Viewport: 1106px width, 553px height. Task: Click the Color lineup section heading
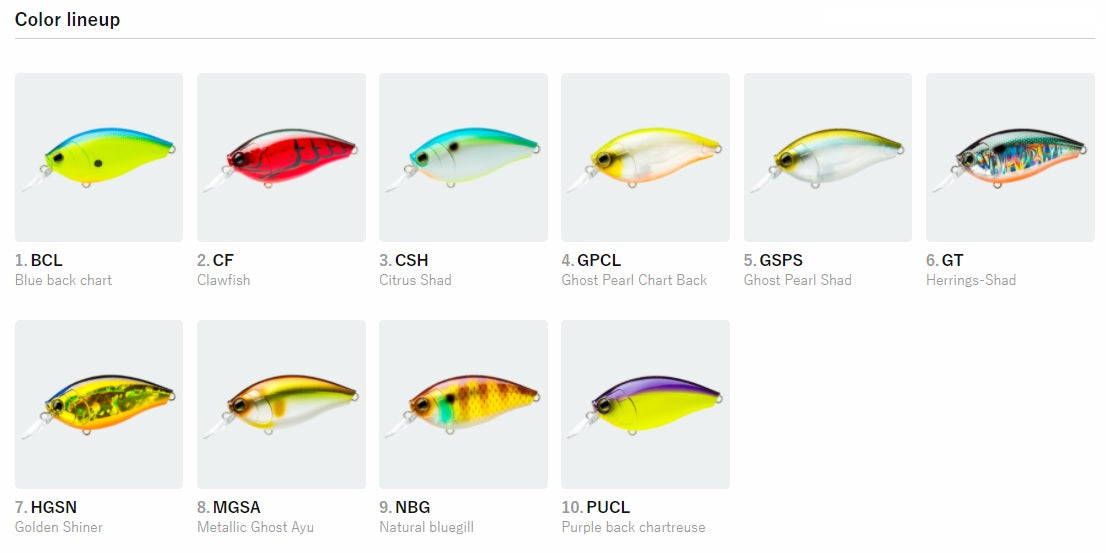[68, 20]
